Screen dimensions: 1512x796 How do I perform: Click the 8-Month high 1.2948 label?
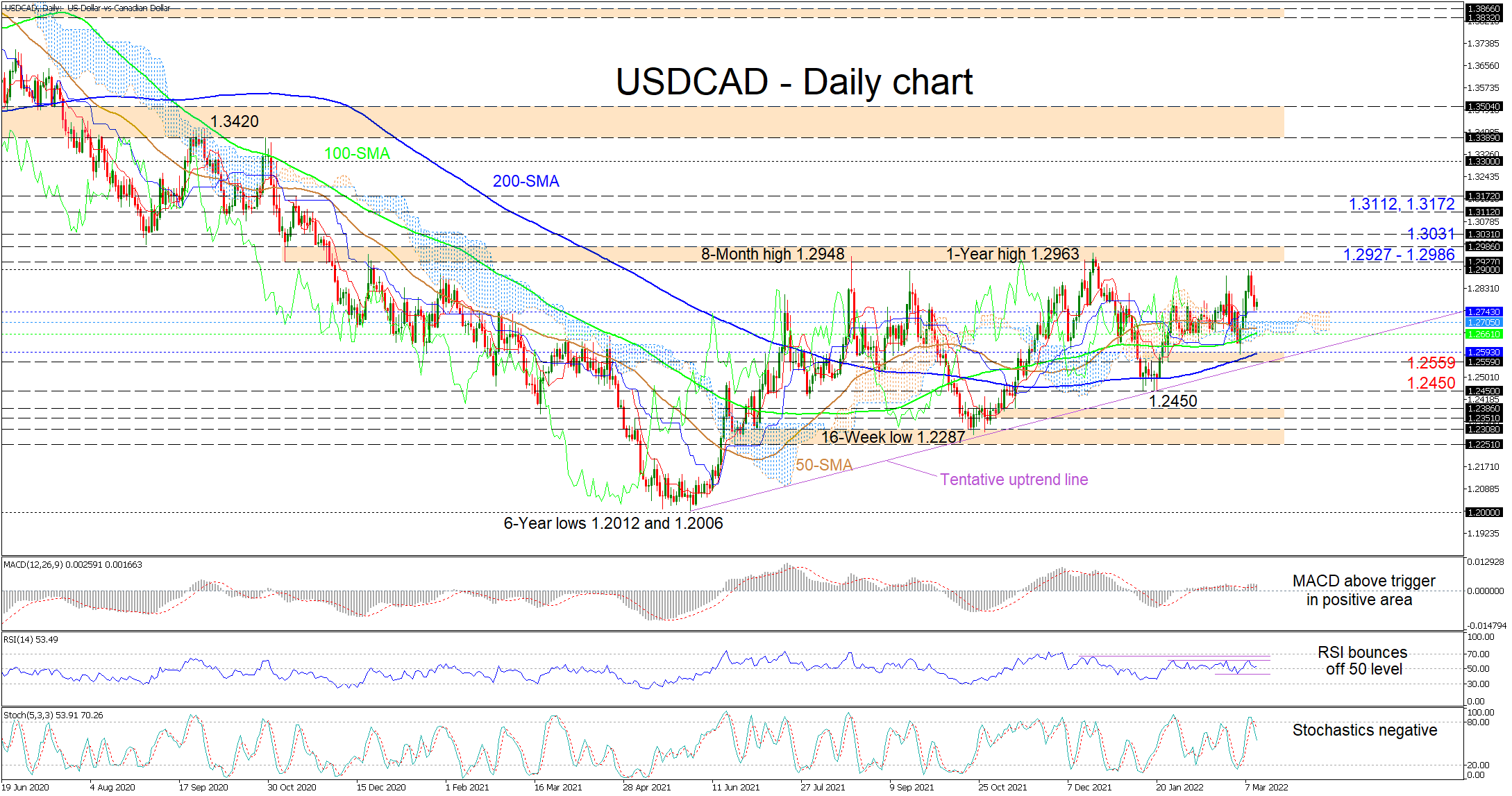pyautogui.click(x=772, y=254)
